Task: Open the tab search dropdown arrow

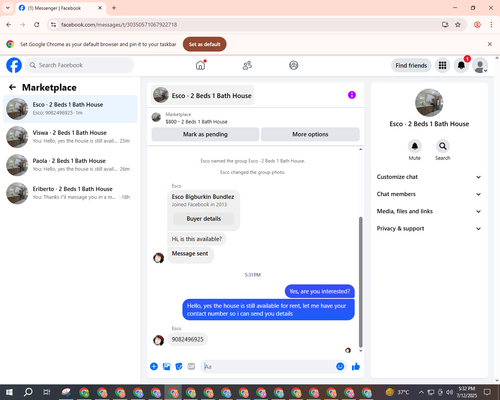Action: [8, 8]
